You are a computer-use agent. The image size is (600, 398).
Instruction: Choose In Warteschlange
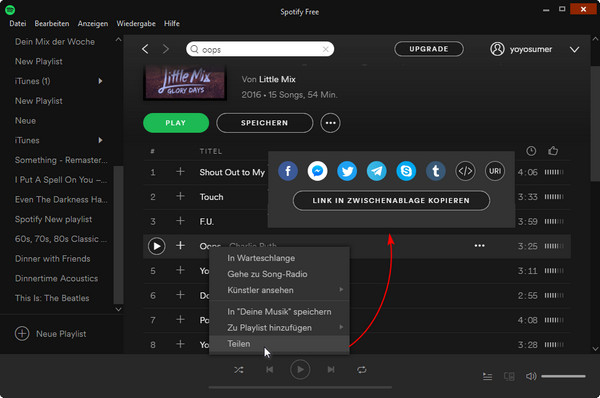(279, 258)
